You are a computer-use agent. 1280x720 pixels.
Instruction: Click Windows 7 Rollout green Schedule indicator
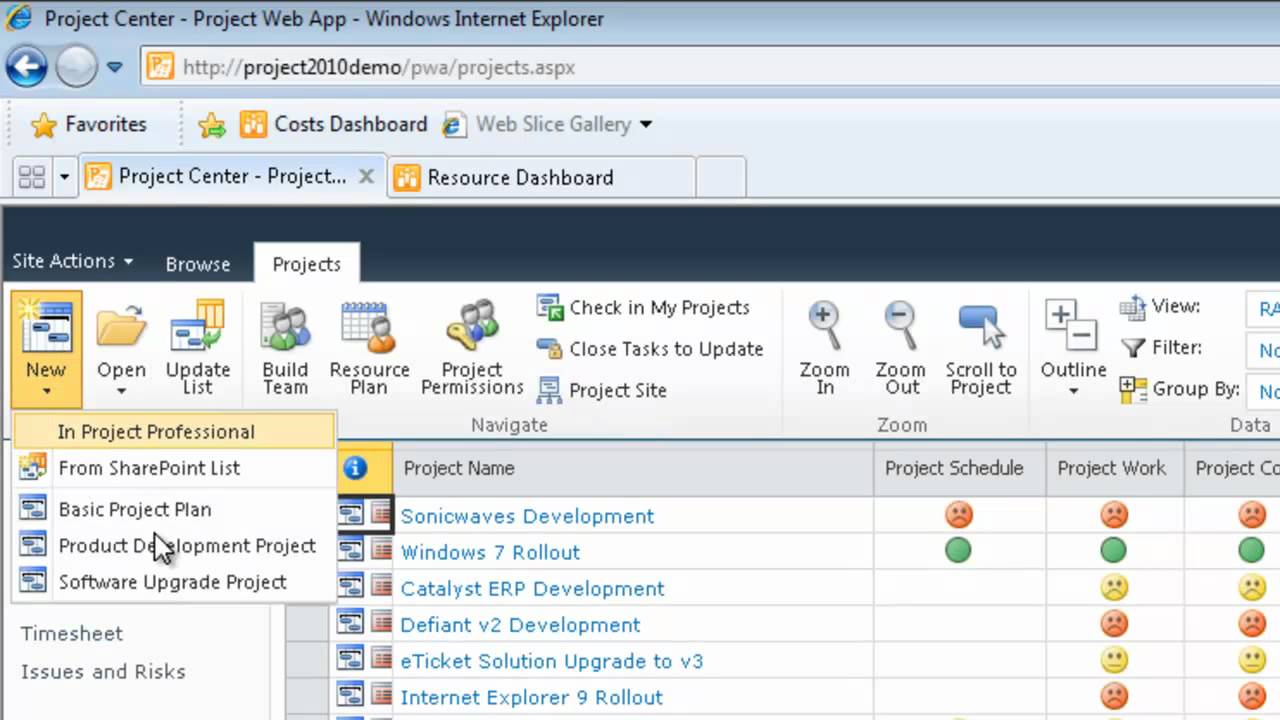pos(958,550)
